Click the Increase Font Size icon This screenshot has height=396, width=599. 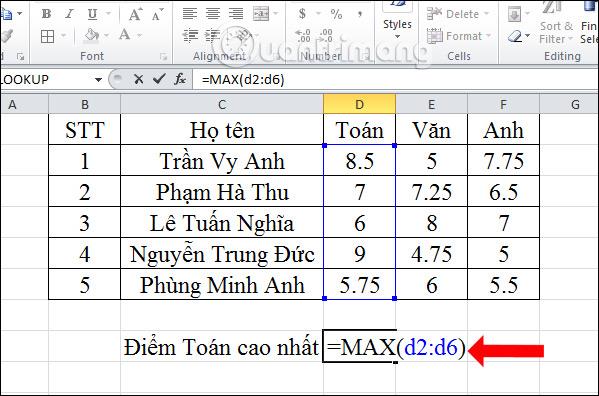click(x=135, y=15)
